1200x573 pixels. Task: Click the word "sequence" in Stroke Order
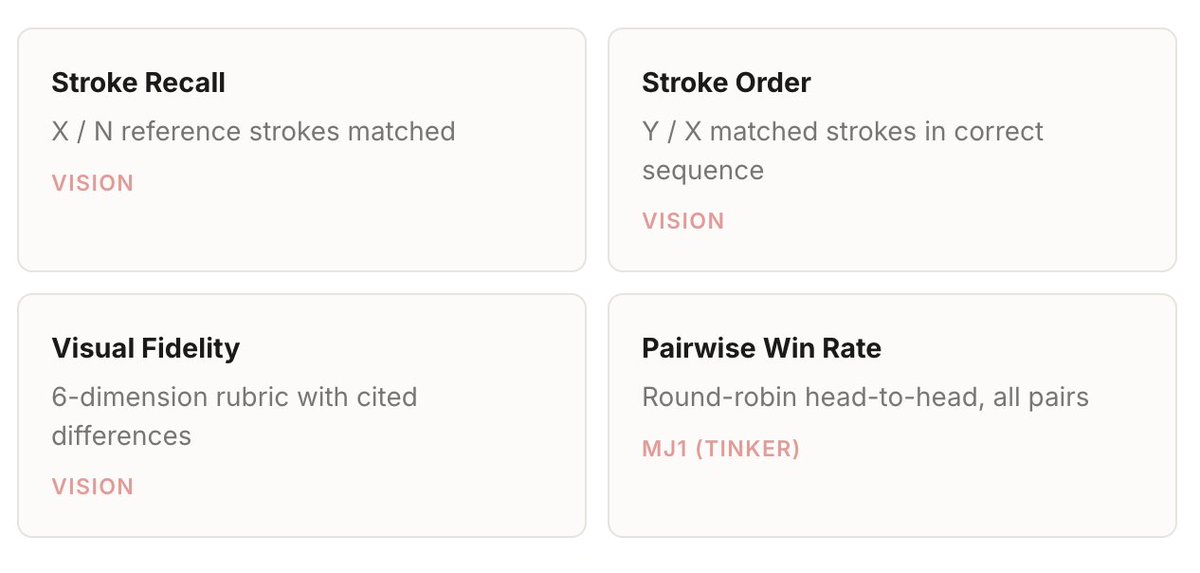[702, 170]
